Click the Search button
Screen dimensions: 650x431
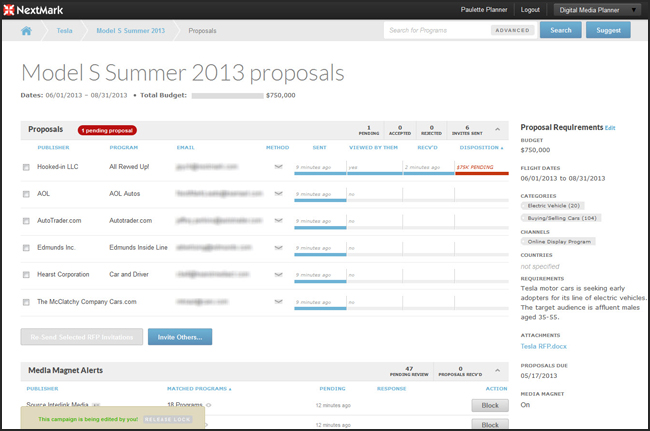(x=560, y=30)
